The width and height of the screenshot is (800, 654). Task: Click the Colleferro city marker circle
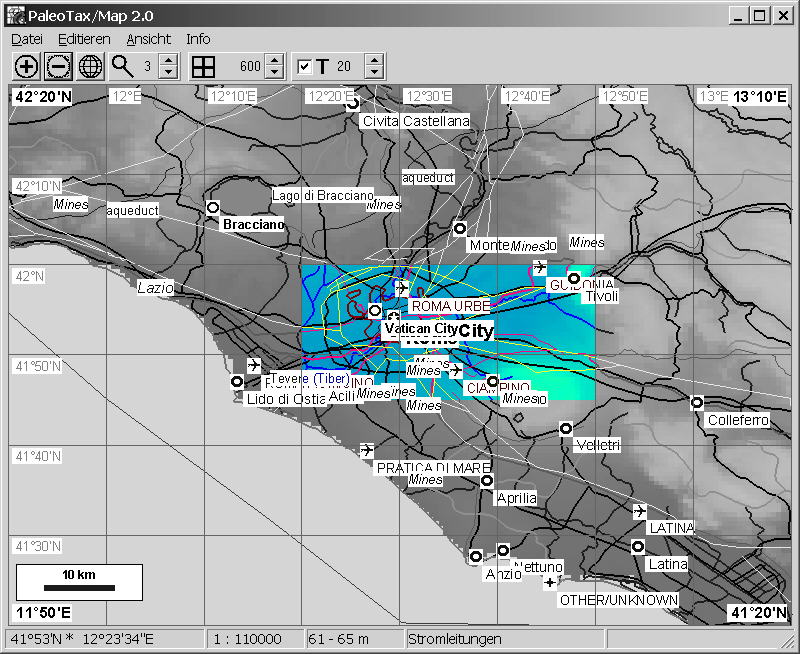(x=696, y=402)
